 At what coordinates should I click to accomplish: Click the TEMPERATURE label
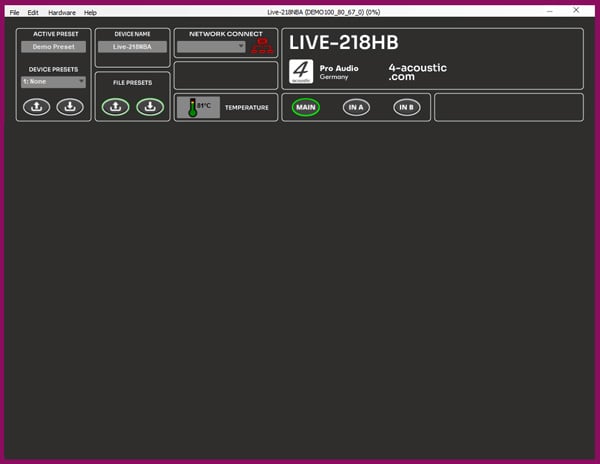coord(247,107)
